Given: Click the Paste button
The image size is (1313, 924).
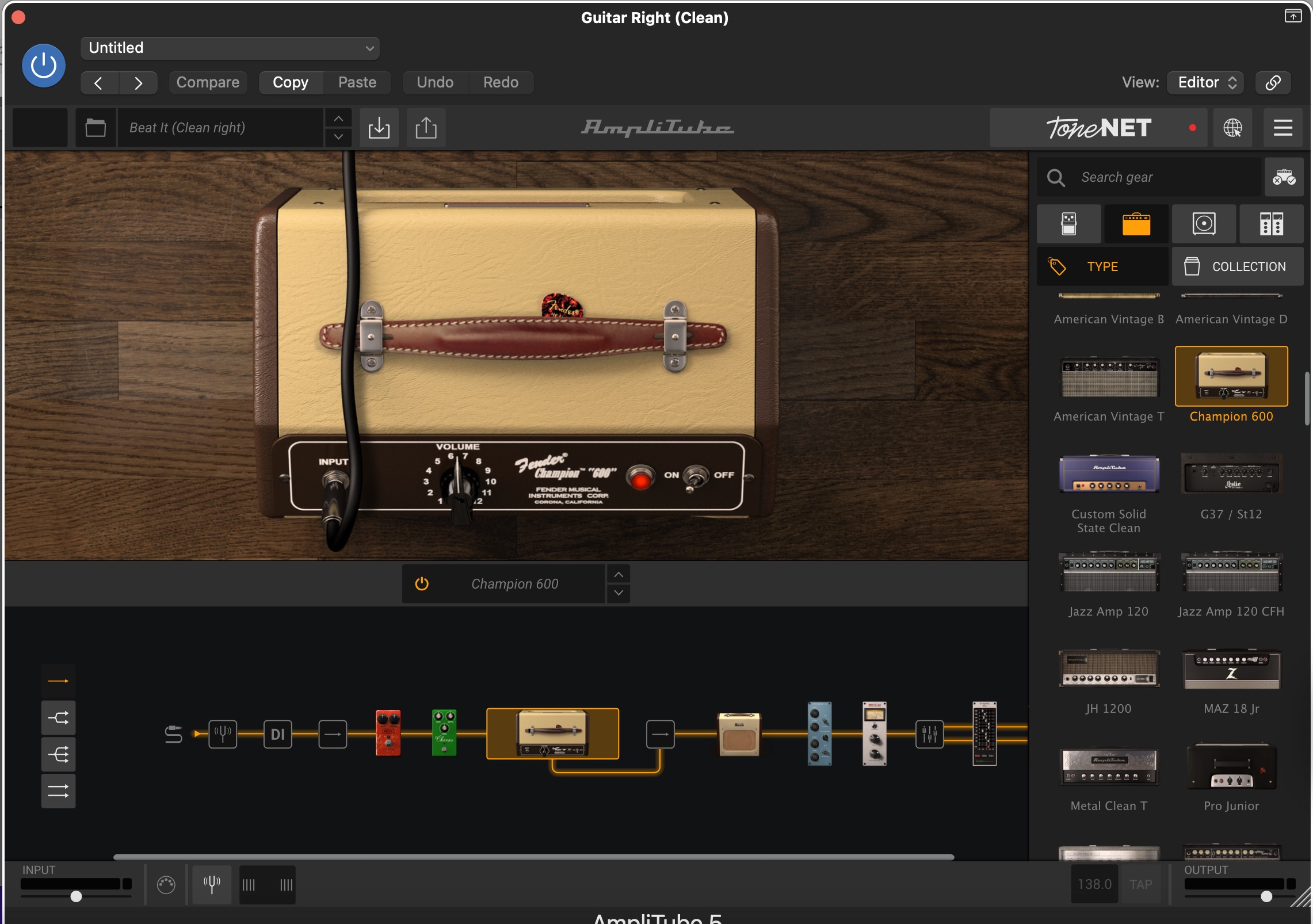Looking at the screenshot, I should pyautogui.click(x=357, y=83).
